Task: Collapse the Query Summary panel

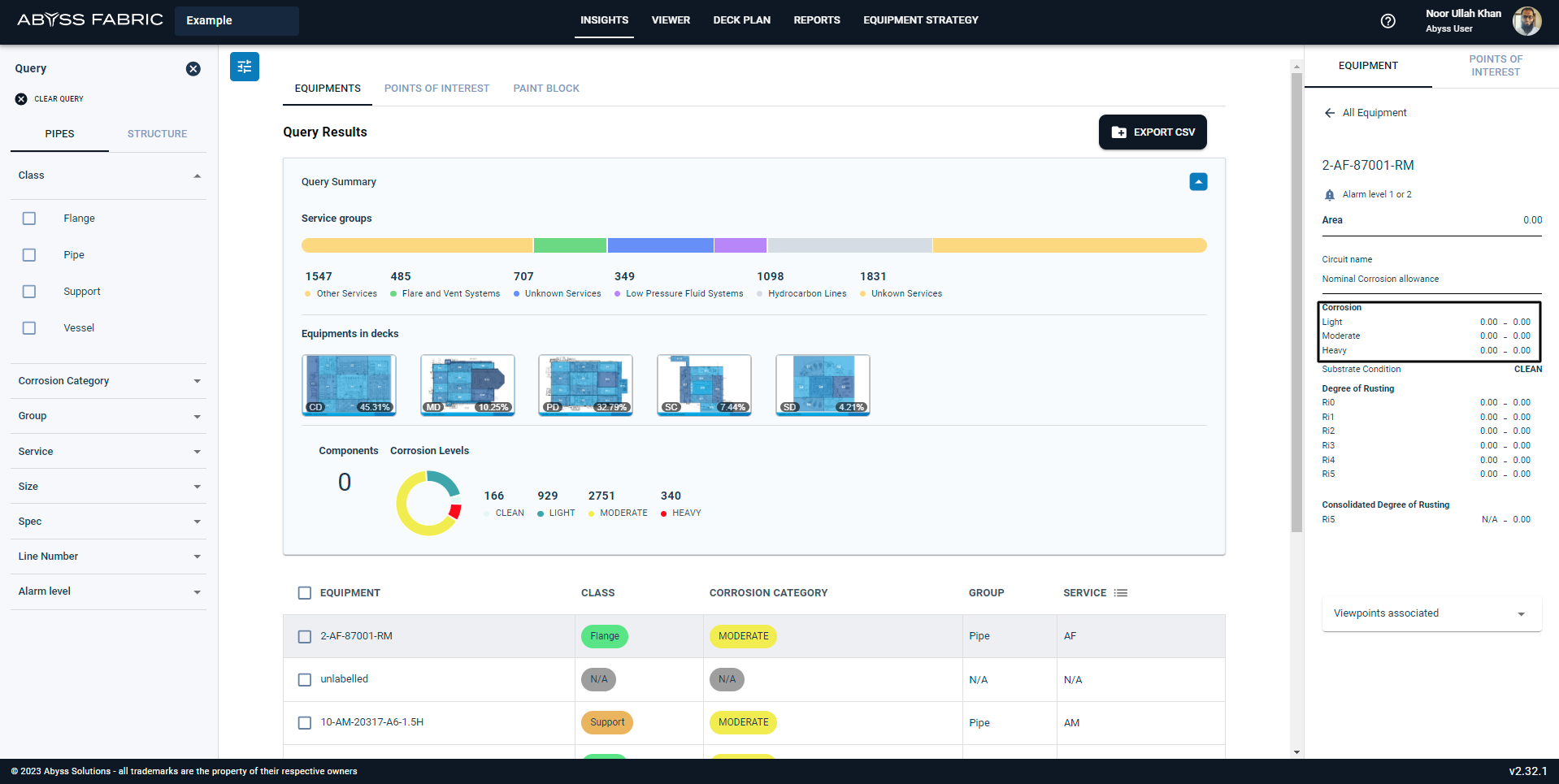Action: click(x=1198, y=182)
